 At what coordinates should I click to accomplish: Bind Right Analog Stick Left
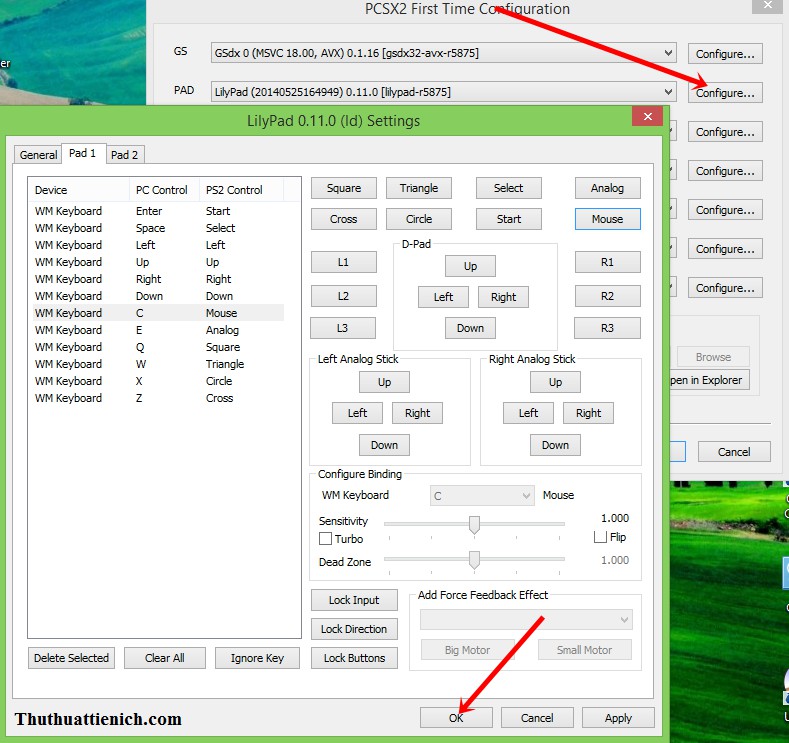click(528, 413)
